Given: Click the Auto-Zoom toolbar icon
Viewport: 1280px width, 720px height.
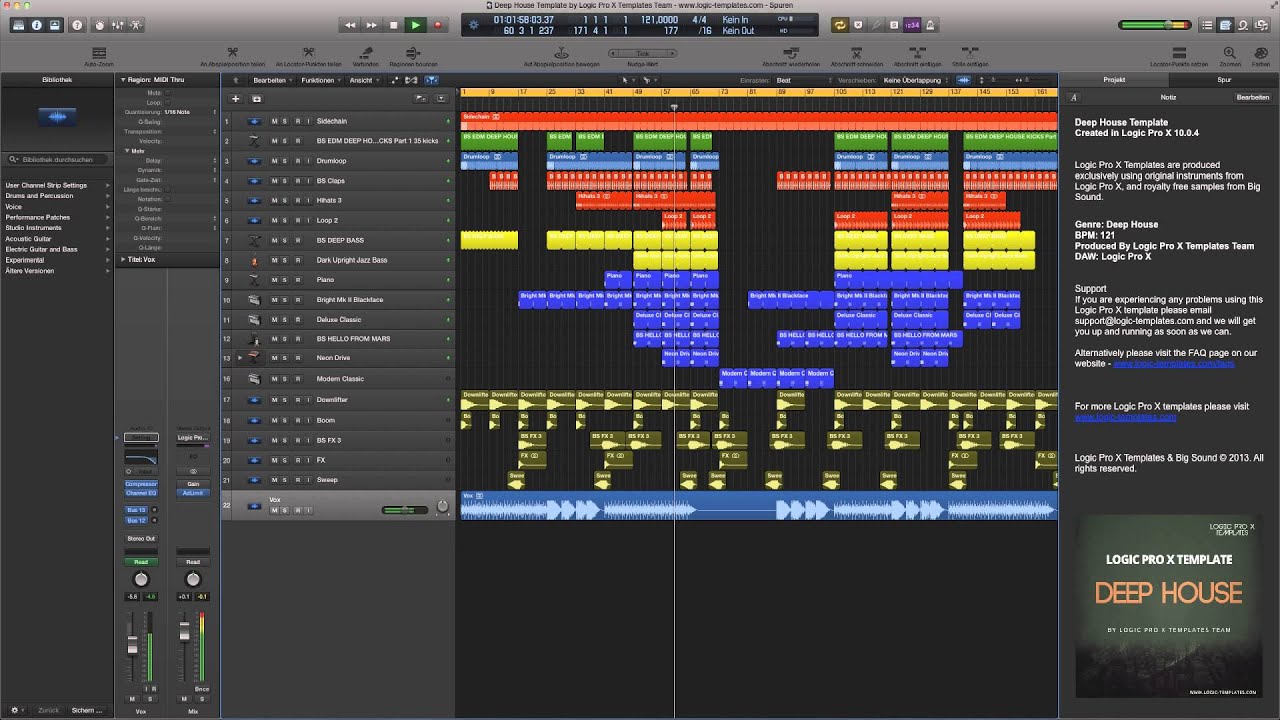Looking at the screenshot, I should (x=98, y=52).
